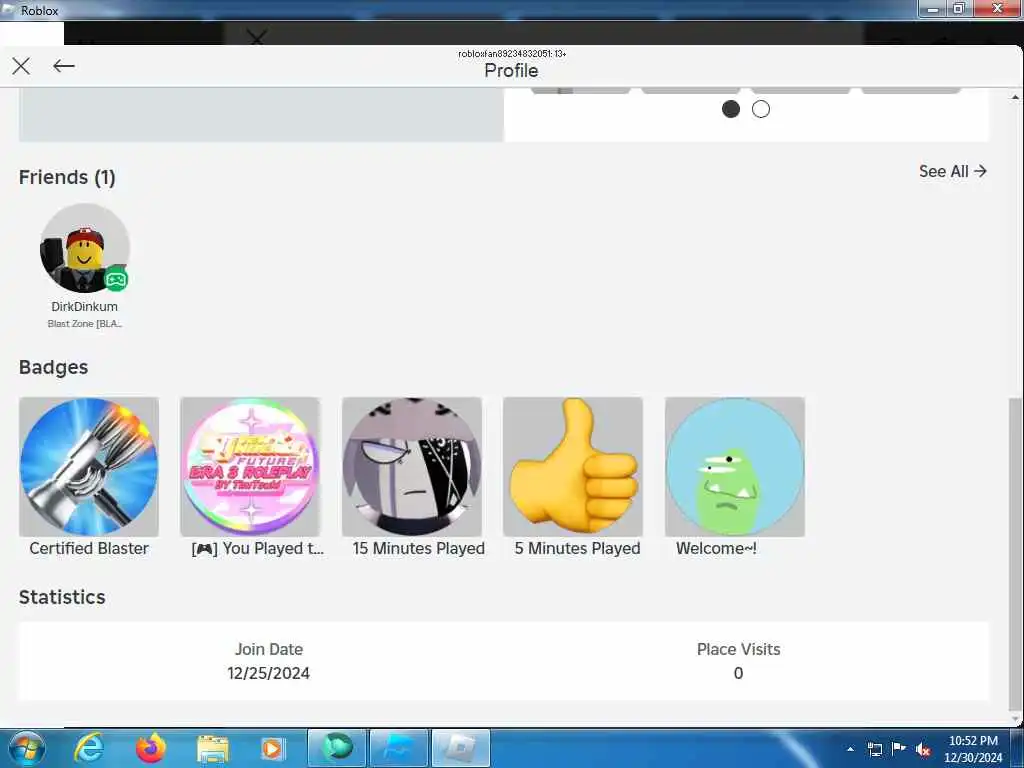Click the 15 Minutes Played label

coord(419,549)
